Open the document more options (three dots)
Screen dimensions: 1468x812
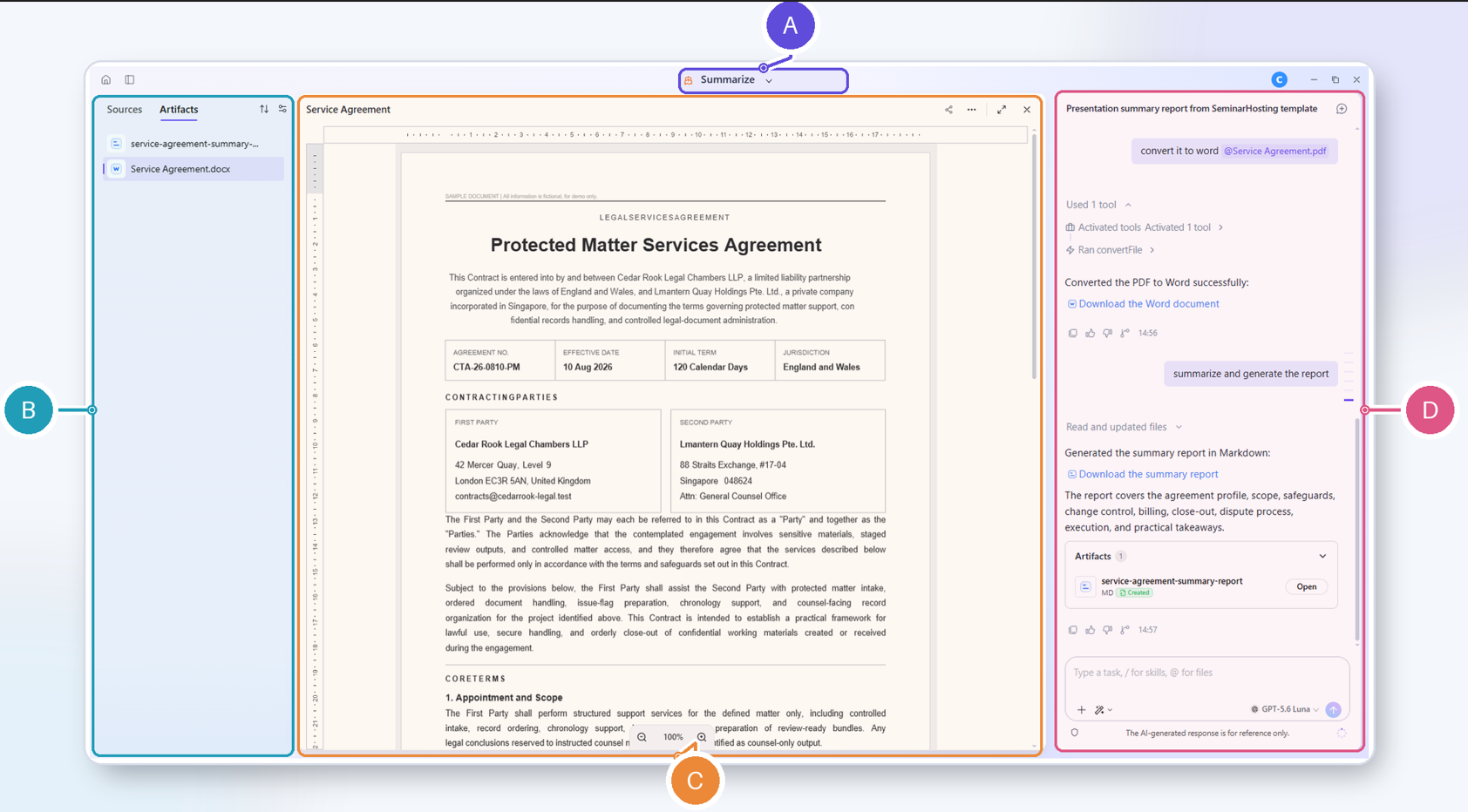[x=971, y=110]
